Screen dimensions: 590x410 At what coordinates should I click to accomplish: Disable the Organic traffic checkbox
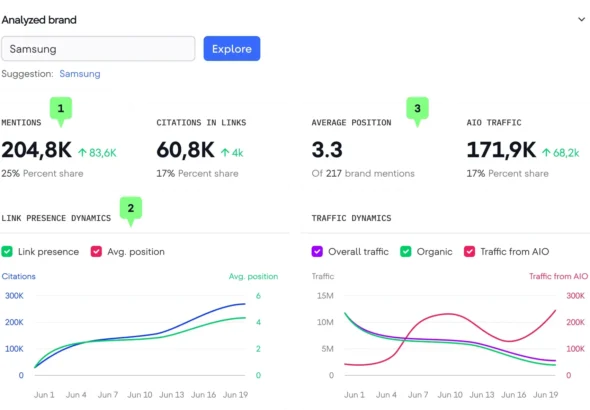(x=406, y=251)
